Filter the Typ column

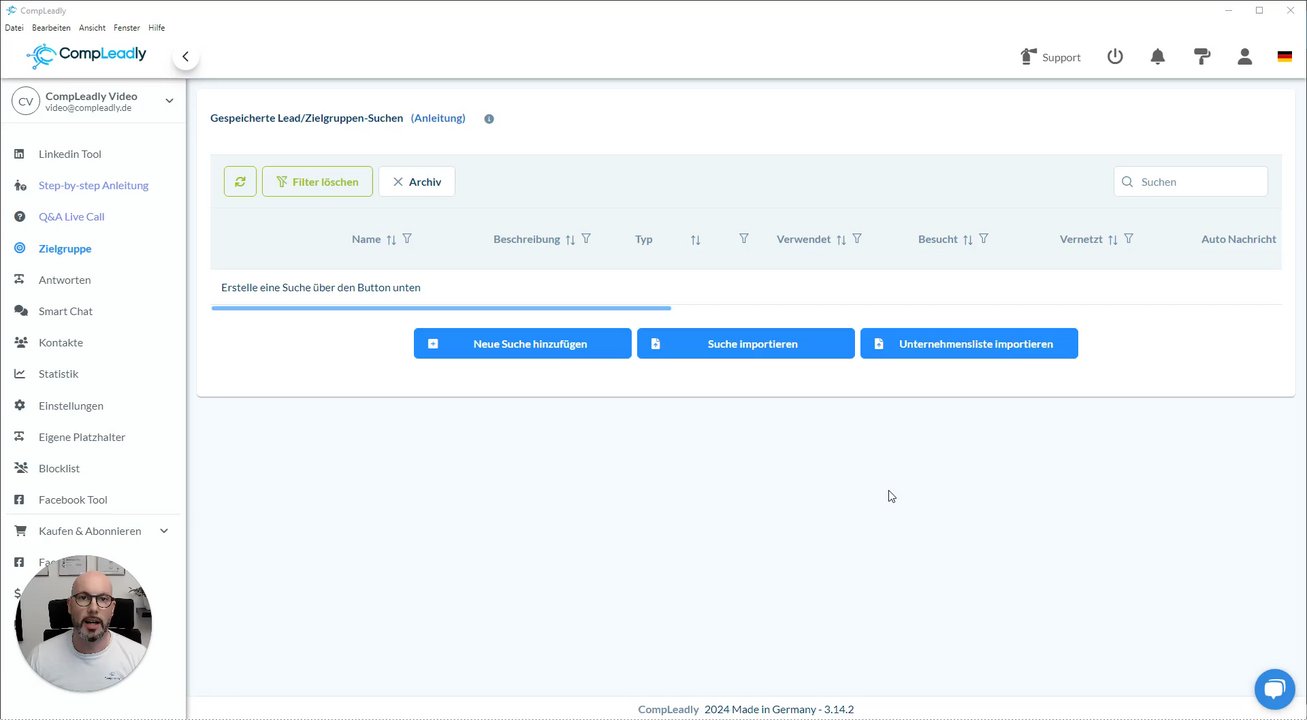pos(744,239)
